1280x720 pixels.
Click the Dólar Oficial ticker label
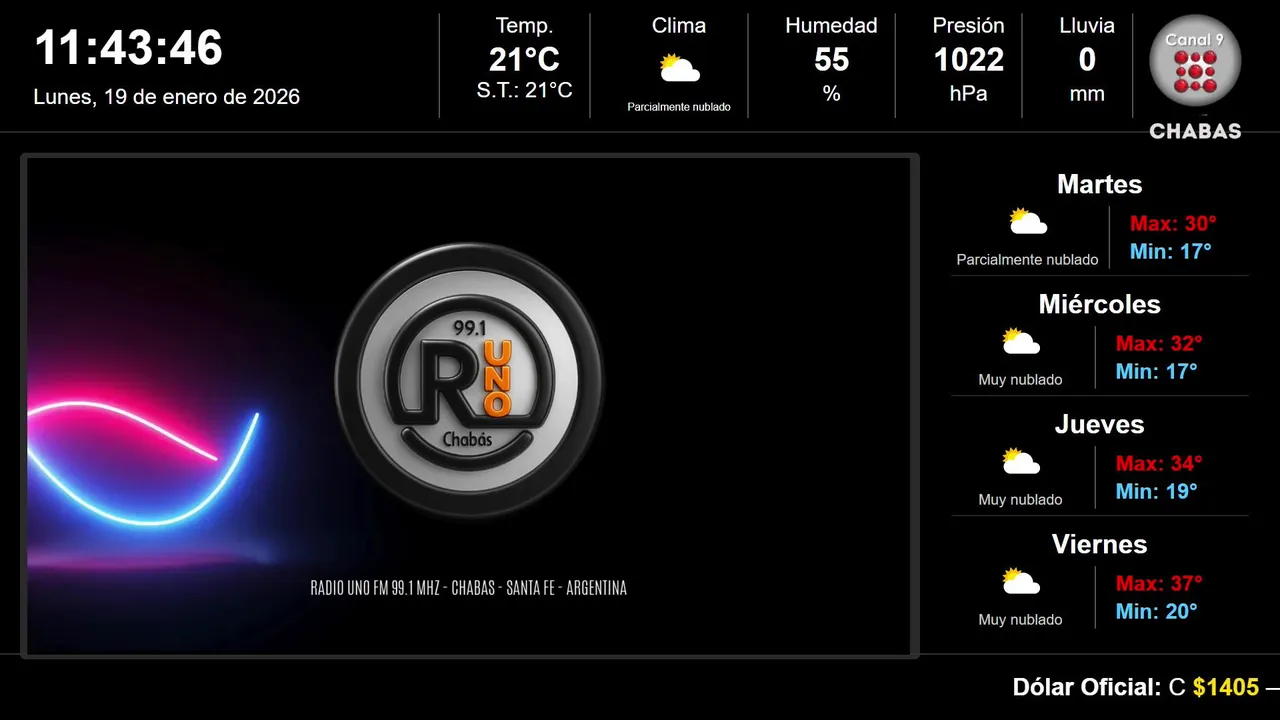click(1087, 687)
